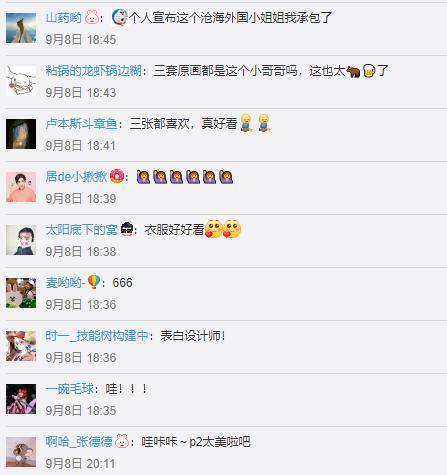Open 山药哟's avatar thumbnail
The width and height of the screenshot is (447, 475).
(21, 28)
